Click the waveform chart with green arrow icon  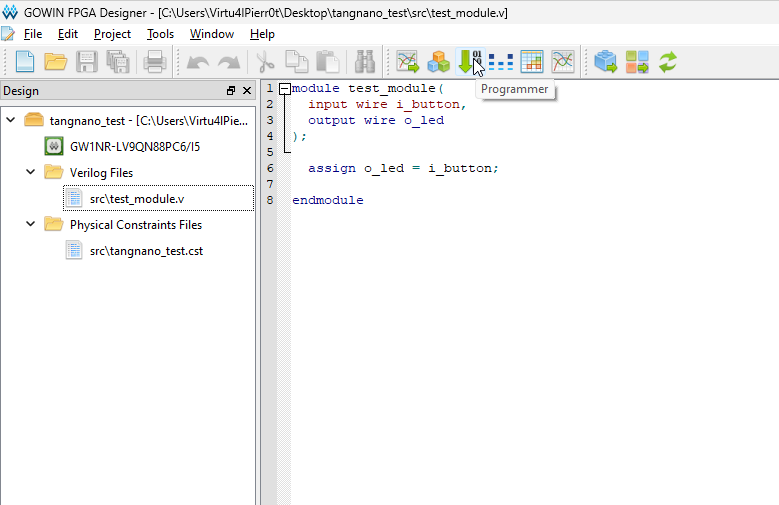[407, 62]
